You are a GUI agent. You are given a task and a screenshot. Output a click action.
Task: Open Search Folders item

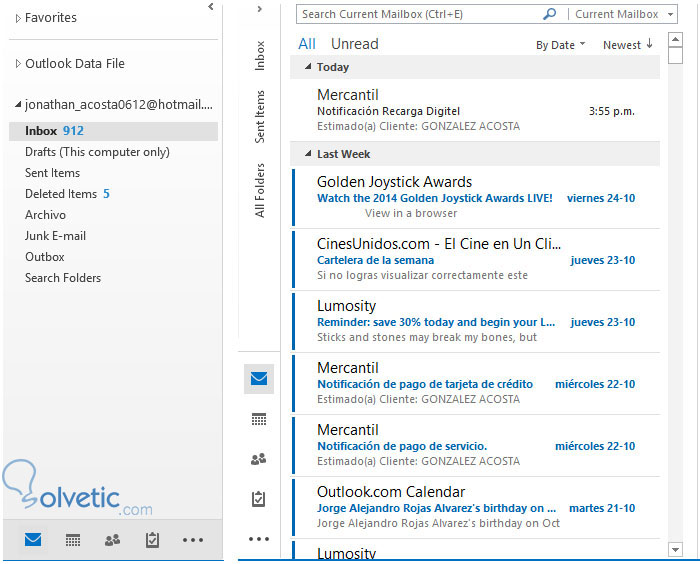(x=63, y=278)
